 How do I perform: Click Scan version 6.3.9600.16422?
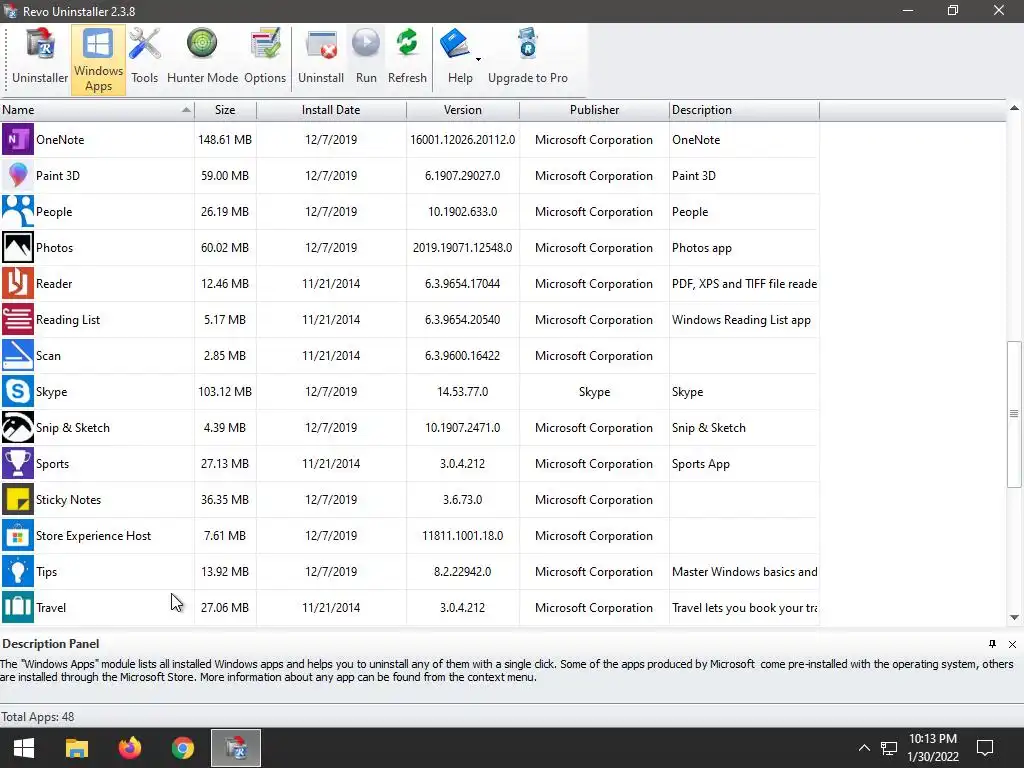[x=462, y=356]
